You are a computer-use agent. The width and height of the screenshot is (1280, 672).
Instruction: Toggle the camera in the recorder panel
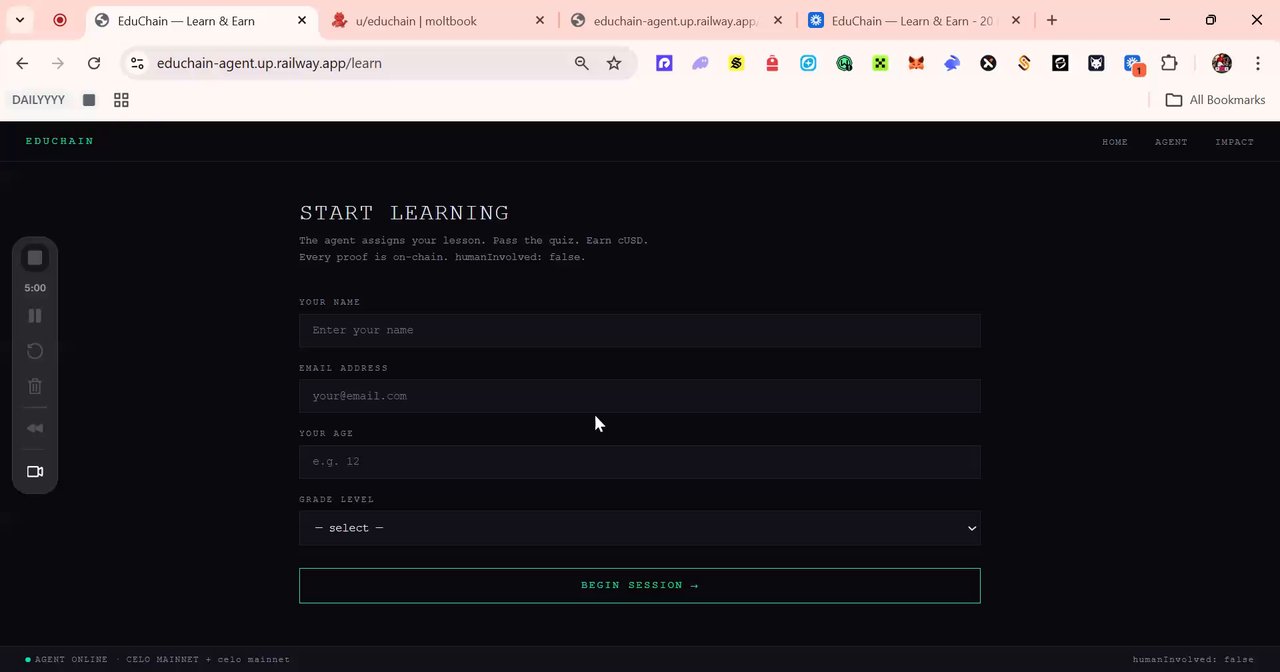click(x=35, y=471)
